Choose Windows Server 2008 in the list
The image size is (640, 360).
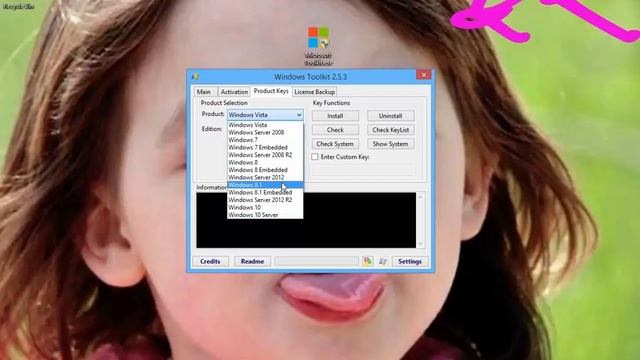point(265,132)
